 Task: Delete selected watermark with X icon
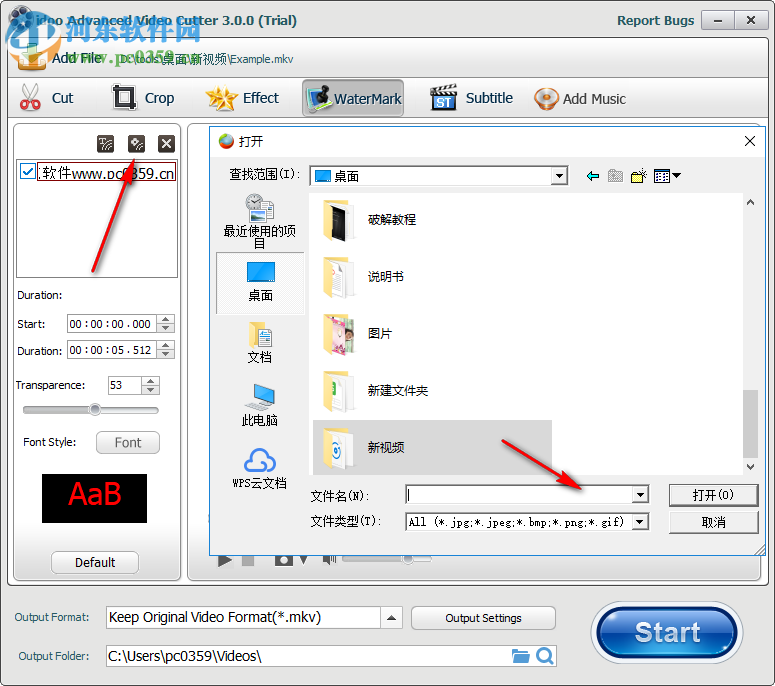click(166, 144)
